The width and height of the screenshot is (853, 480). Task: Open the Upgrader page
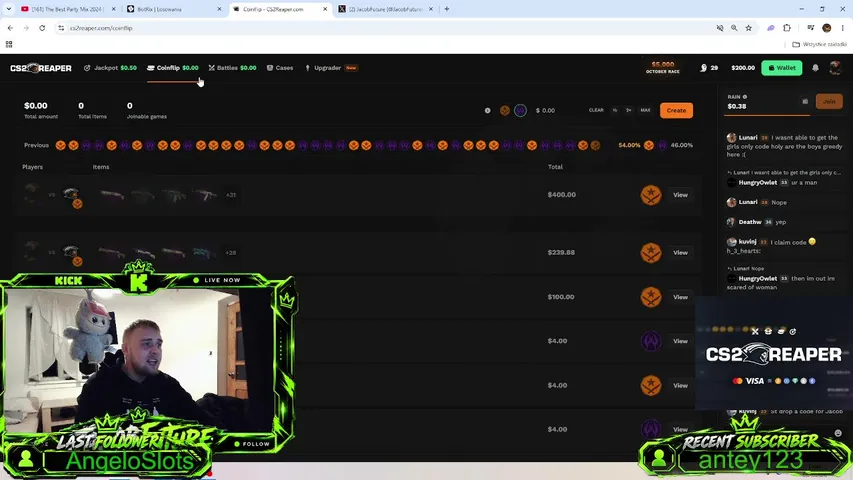point(330,68)
